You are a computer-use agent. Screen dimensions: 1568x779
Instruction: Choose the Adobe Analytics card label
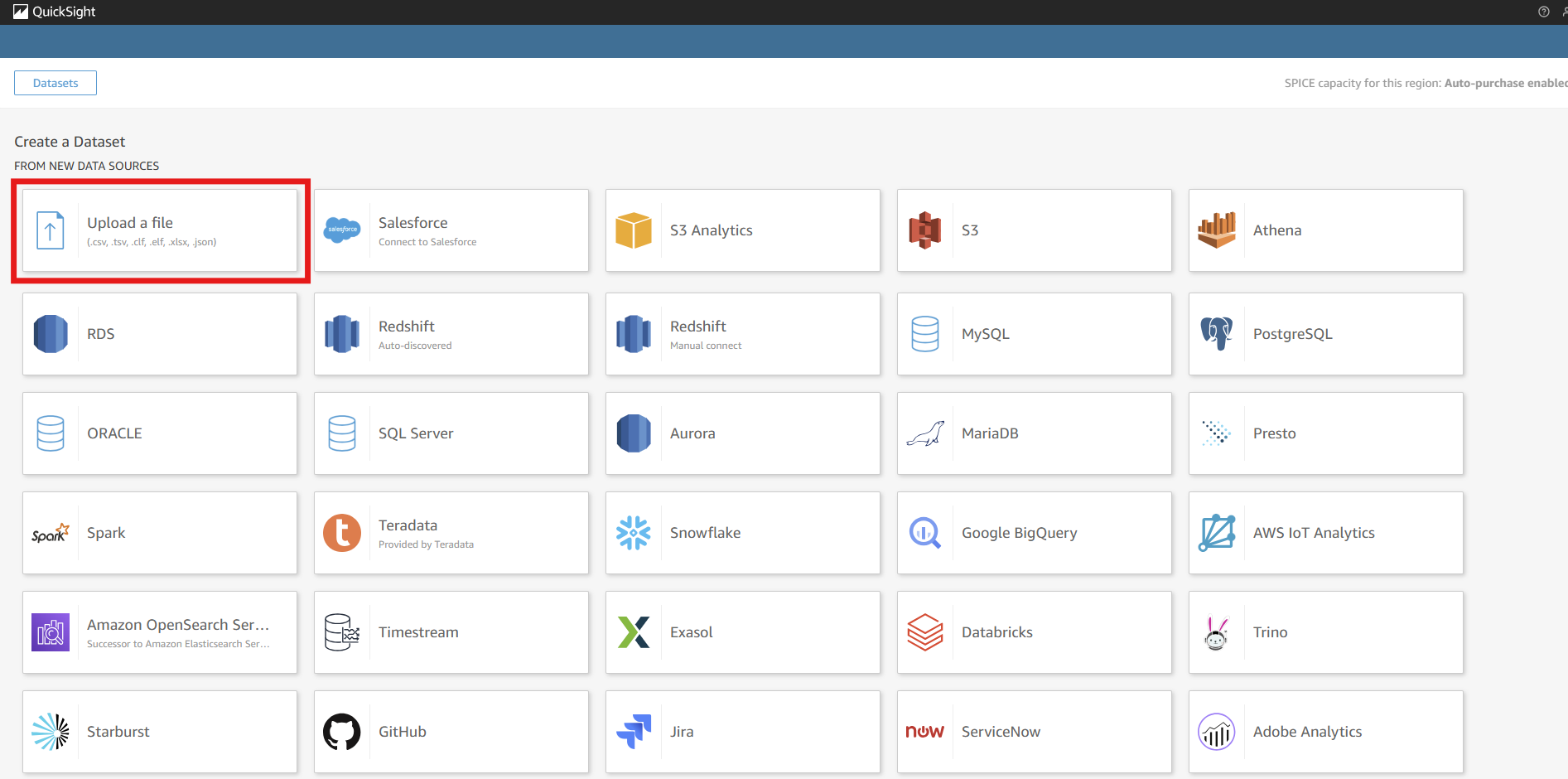point(1308,732)
